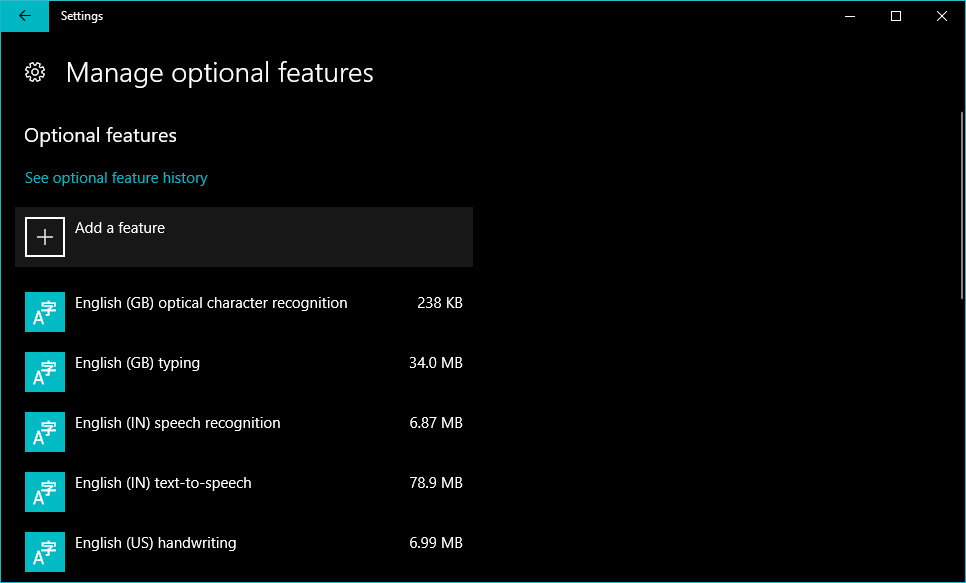Click the English (GB) typing language icon
This screenshot has width=966, height=583.
click(x=45, y=372)
